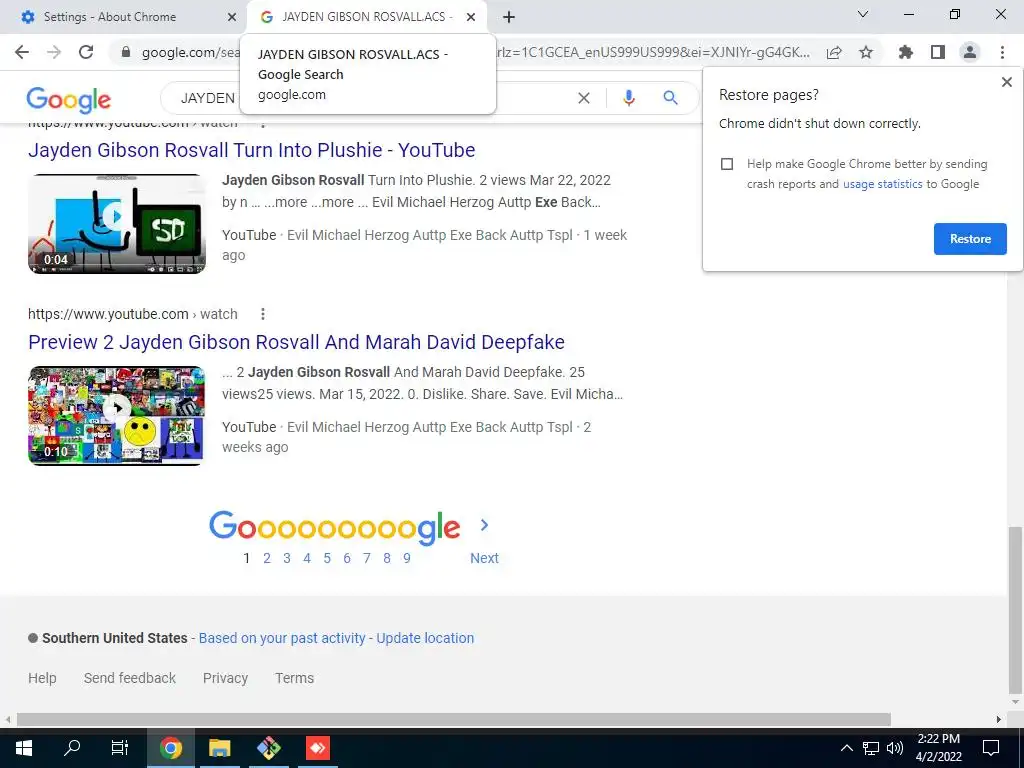Open the Help footer link

[42, 678]
